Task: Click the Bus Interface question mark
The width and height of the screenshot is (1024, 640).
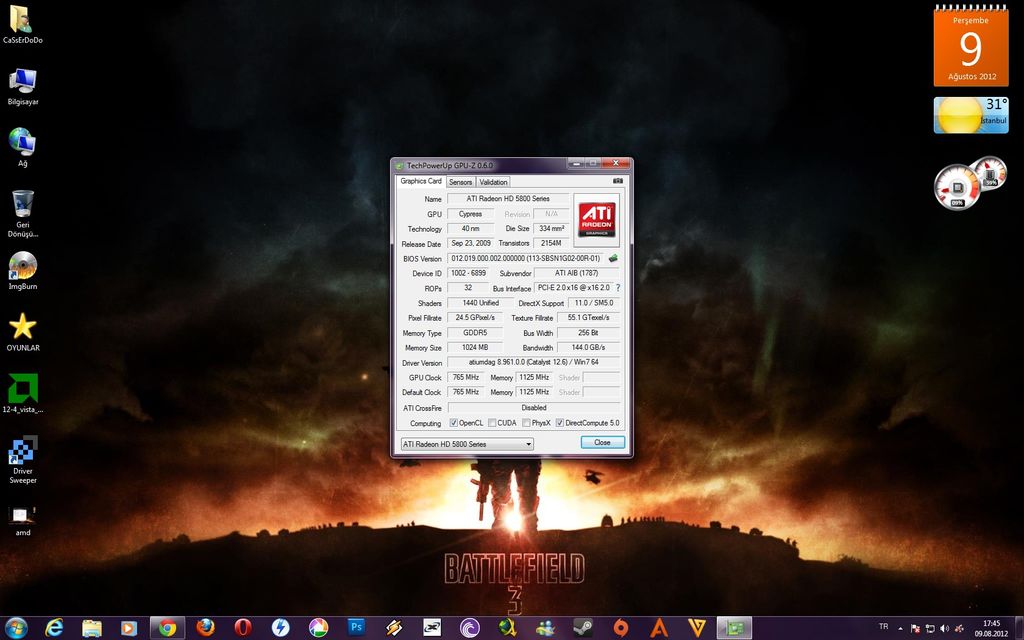Action: pyautogui.click(x=618, y=288)
